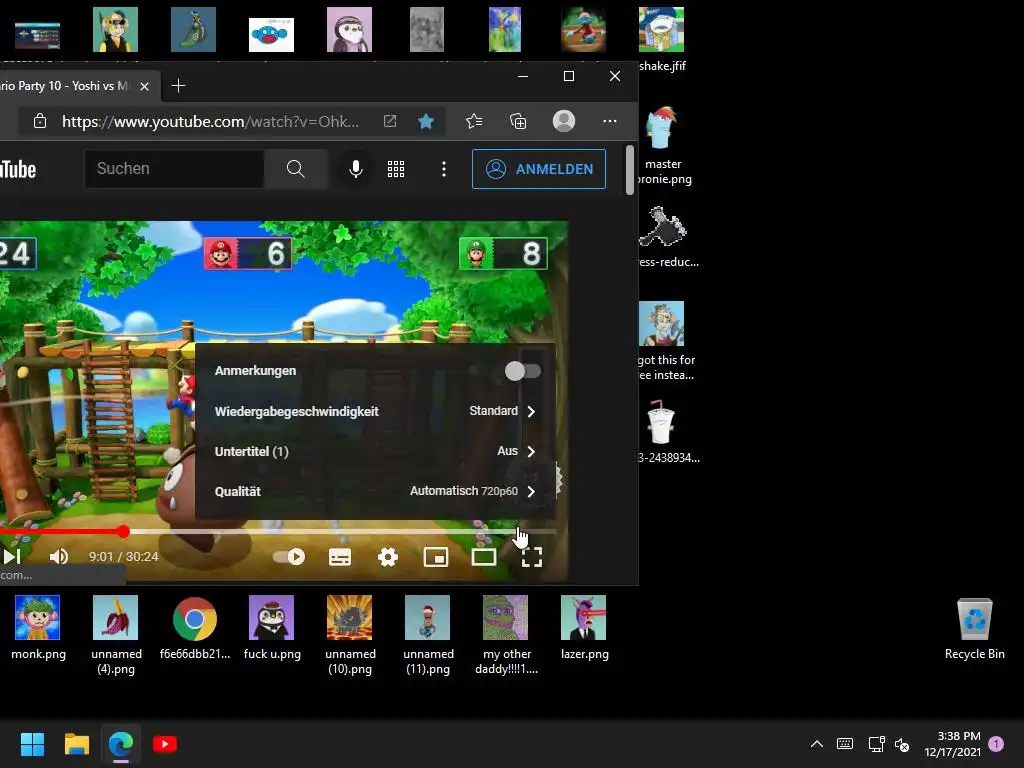This screenshot has height=768, width=1024.
Task: Click the network tray icon
Action: pyautogui.click(x=876, y=744)
